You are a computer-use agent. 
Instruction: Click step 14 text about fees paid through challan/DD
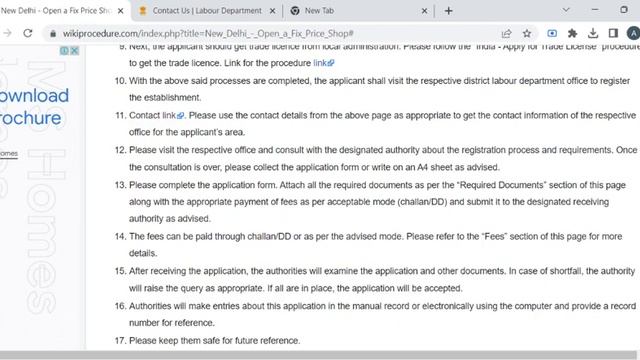pyautogui.click(x=376, y=245)
